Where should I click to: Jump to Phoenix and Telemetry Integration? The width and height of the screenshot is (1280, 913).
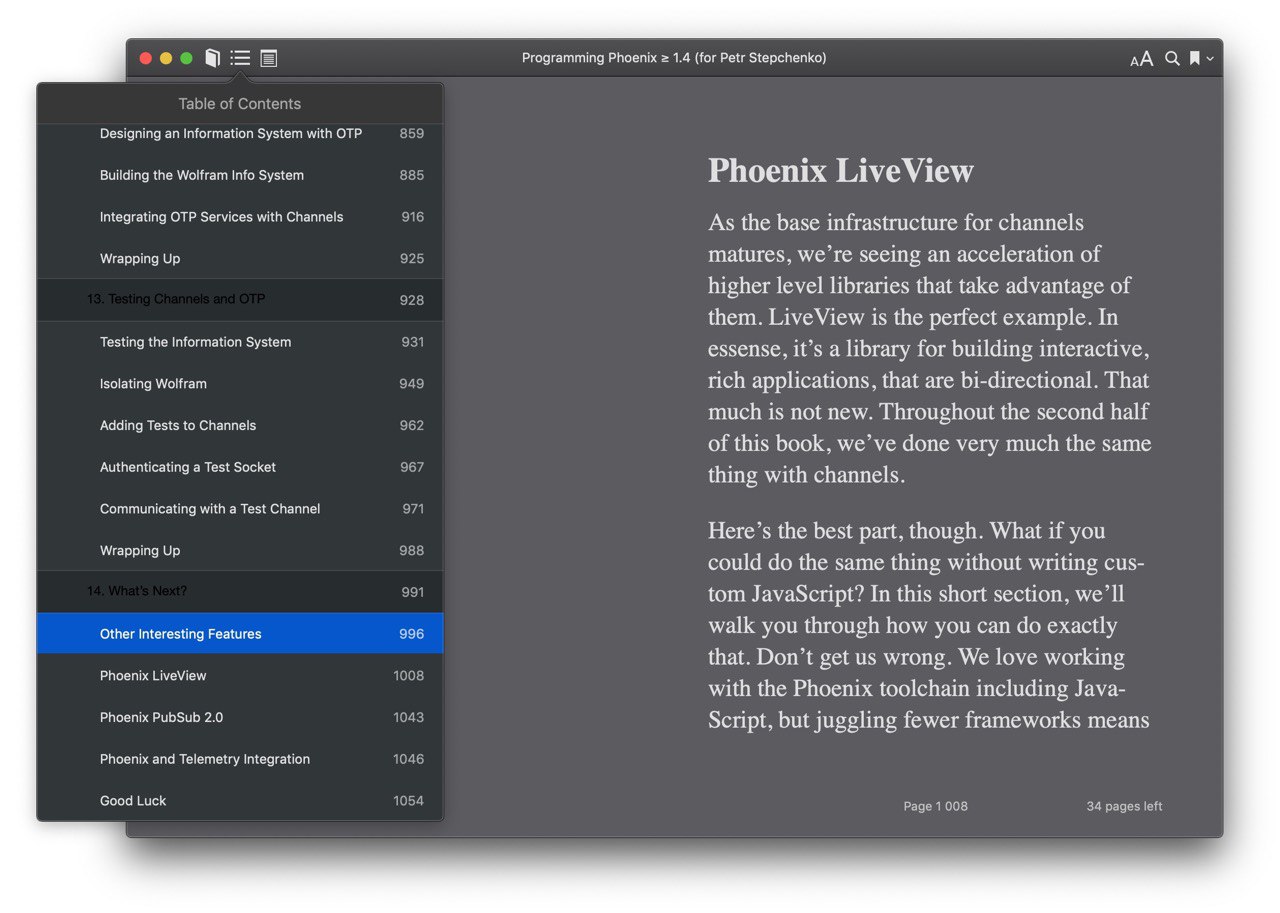coord(240,760)
